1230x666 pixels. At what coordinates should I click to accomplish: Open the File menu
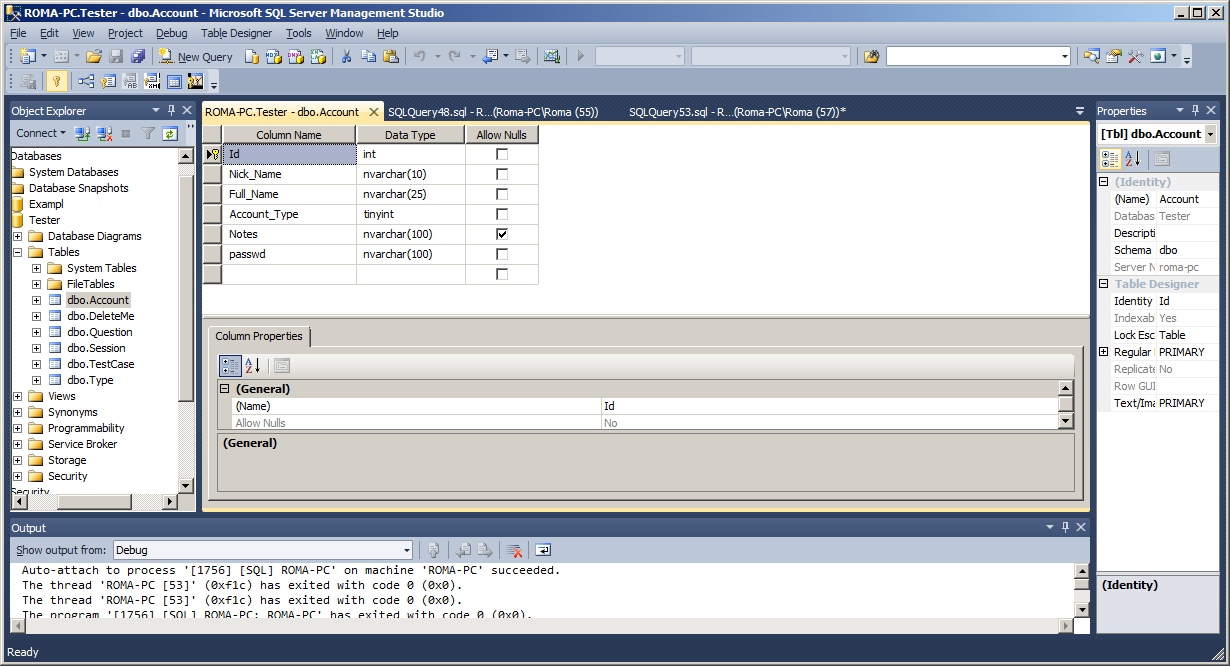(x=18, y=33)
